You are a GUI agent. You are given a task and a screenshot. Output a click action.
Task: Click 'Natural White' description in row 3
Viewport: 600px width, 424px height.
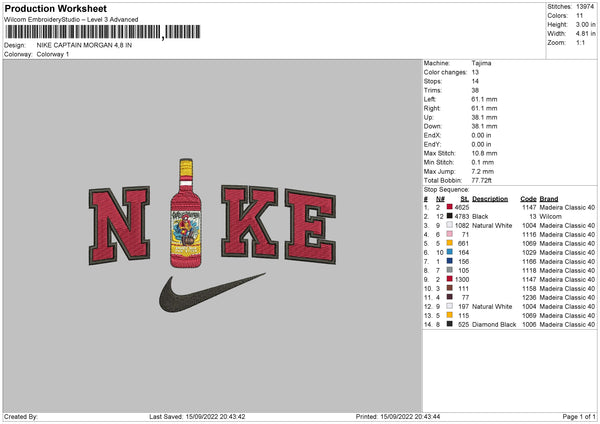click(492, 225)
